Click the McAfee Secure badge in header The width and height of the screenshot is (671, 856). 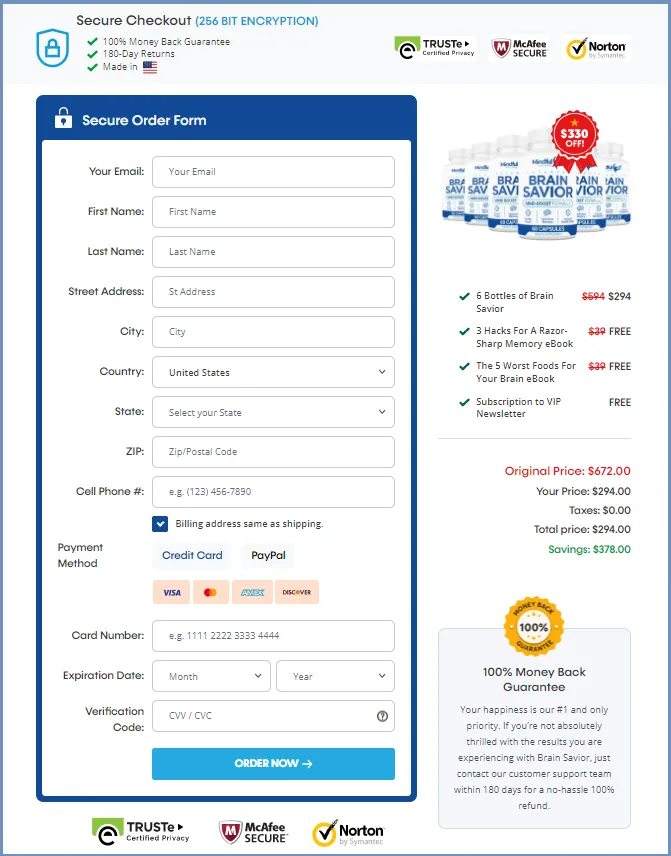coord(519,49)
